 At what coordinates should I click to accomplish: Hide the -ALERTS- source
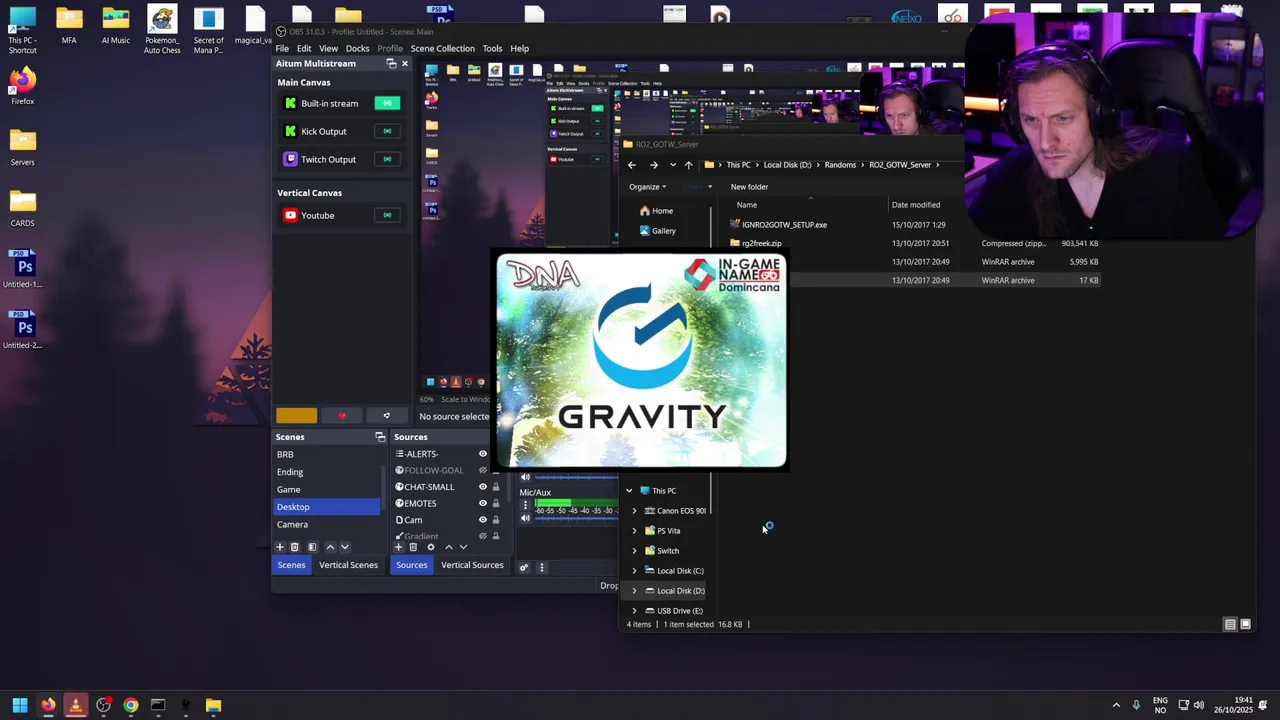[x=483, y=454]
